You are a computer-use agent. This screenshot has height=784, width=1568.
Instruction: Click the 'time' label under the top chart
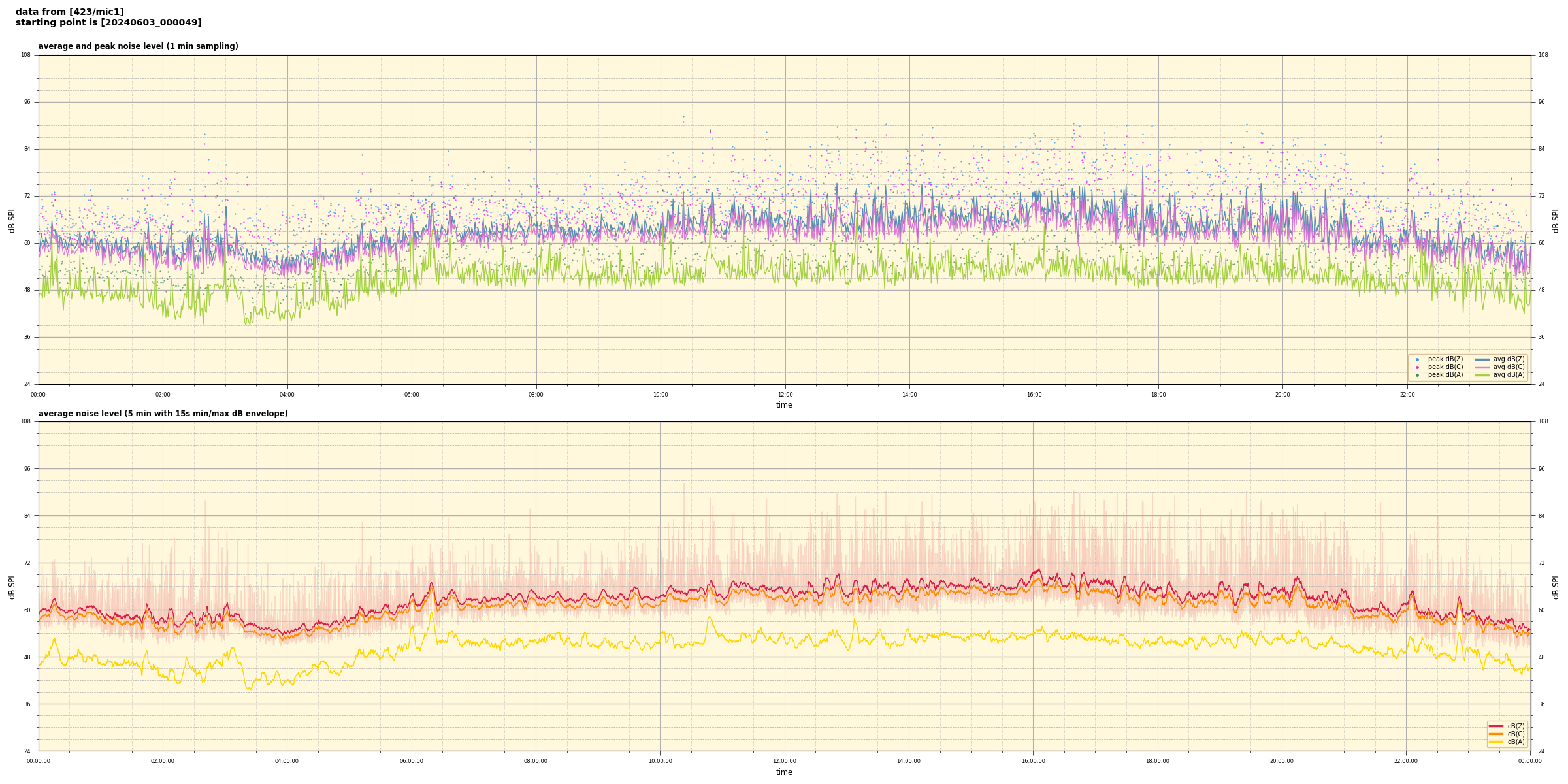(x=784, y=405)
